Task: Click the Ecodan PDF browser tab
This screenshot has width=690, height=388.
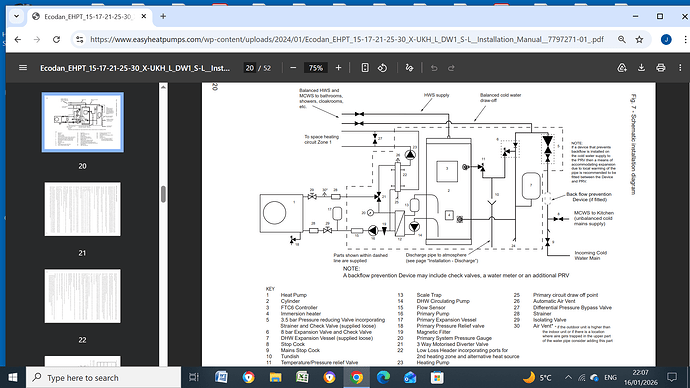Action: coord(89,17)
